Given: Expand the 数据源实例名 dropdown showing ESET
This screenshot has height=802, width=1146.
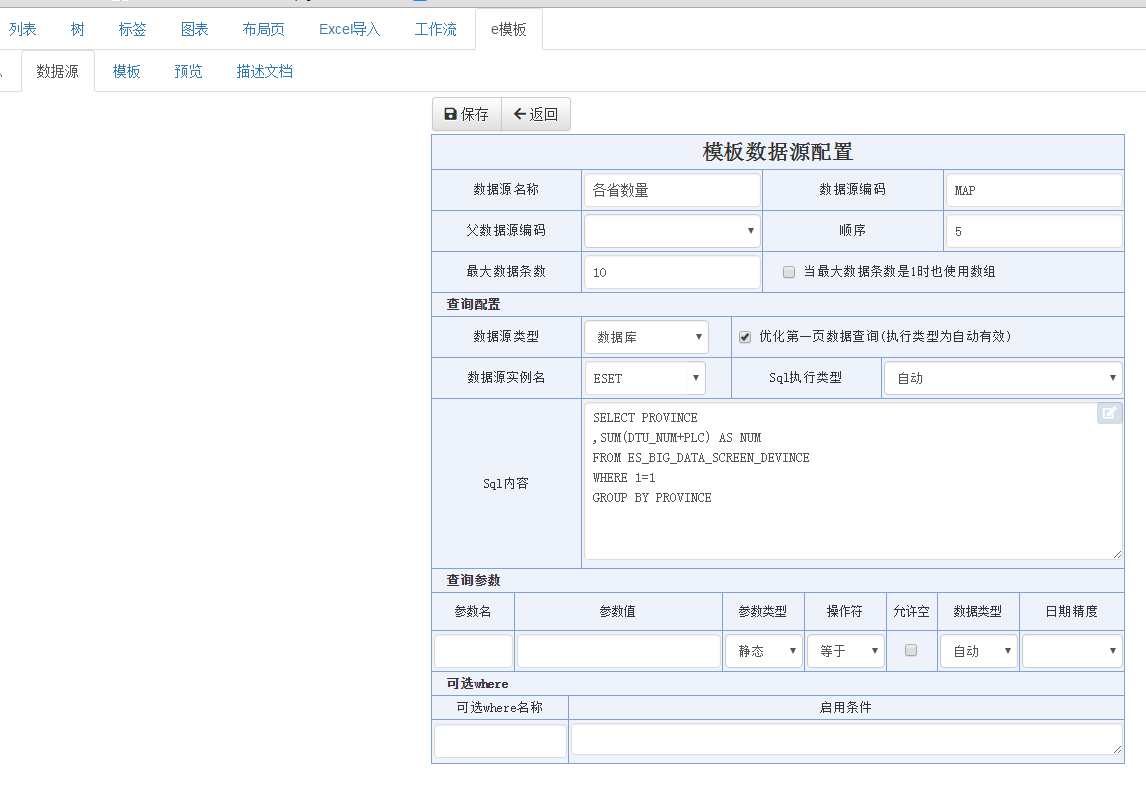Looking at the screenshot, I should [645, 378].
